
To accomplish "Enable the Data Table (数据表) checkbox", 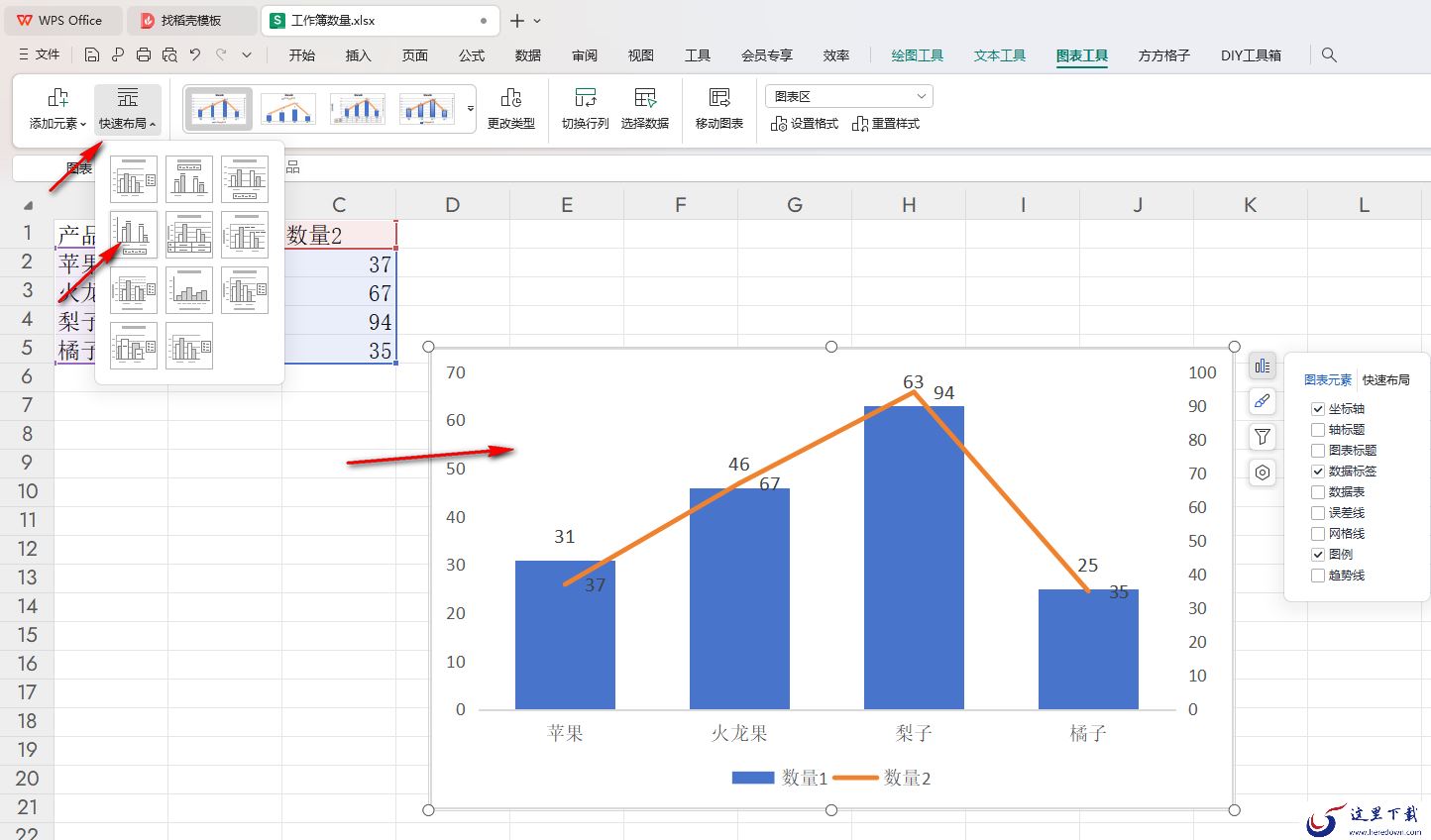I will [x=1318, y=491].
